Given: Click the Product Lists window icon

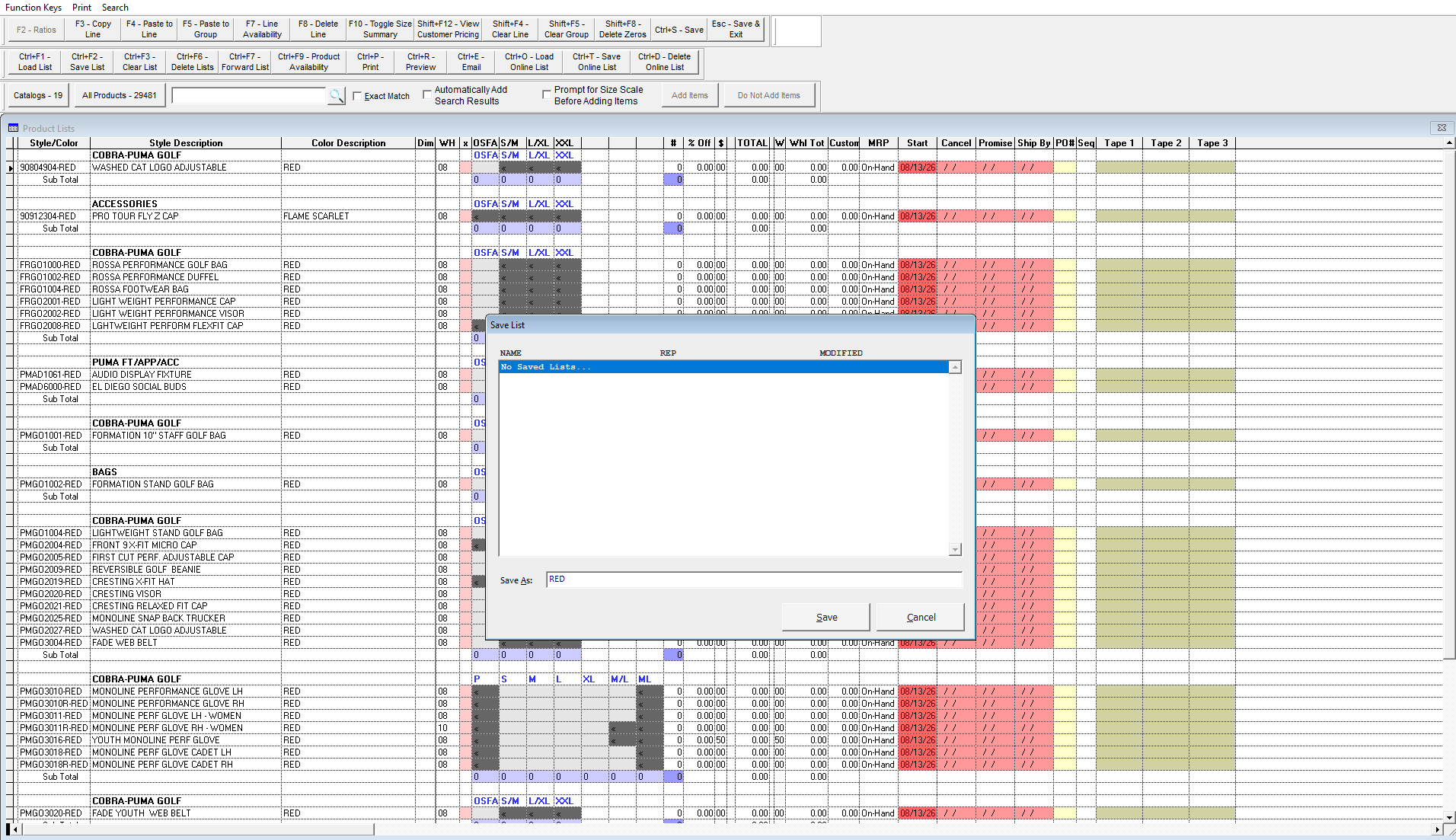Looking at the screenshot, I should [13, 128].
